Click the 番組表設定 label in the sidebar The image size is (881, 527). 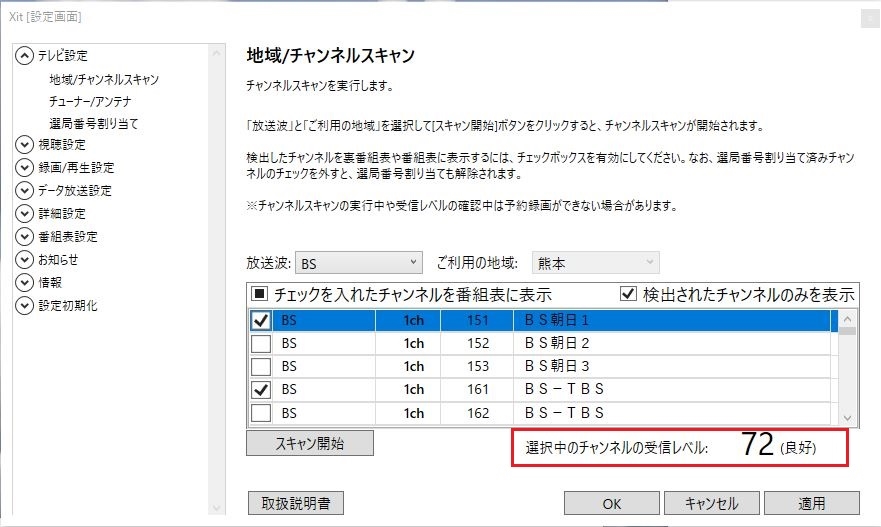(68, 237)
